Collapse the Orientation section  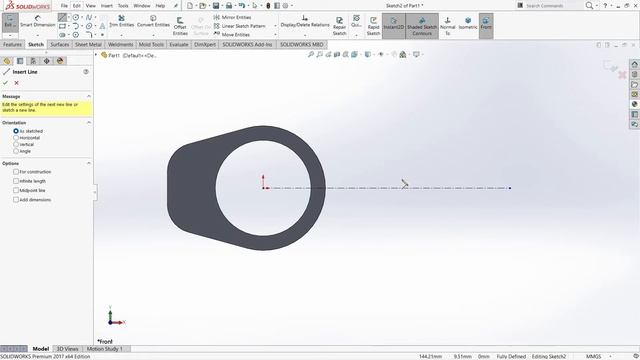pyautogui.click(x=89, y=122)
